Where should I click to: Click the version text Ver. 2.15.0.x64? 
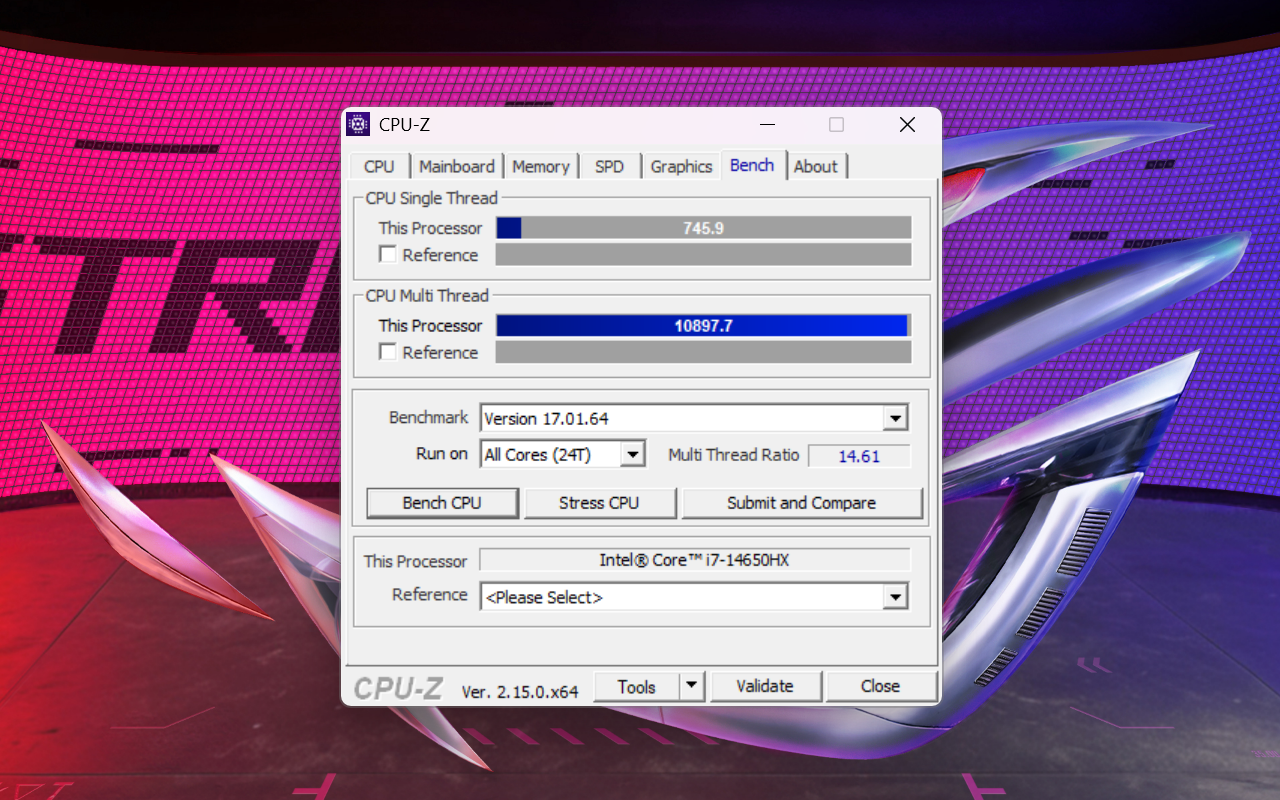(520, 691)
